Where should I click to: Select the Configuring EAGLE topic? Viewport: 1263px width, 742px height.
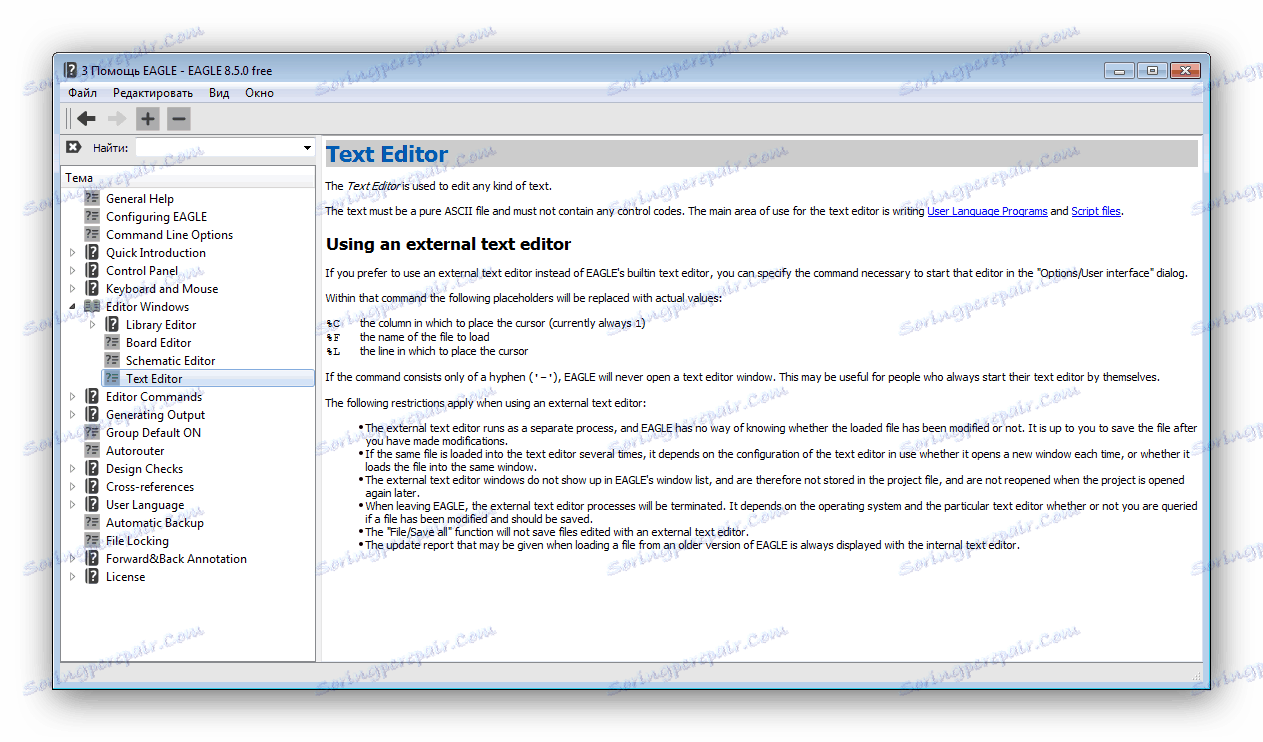click(x=157, y=216)
